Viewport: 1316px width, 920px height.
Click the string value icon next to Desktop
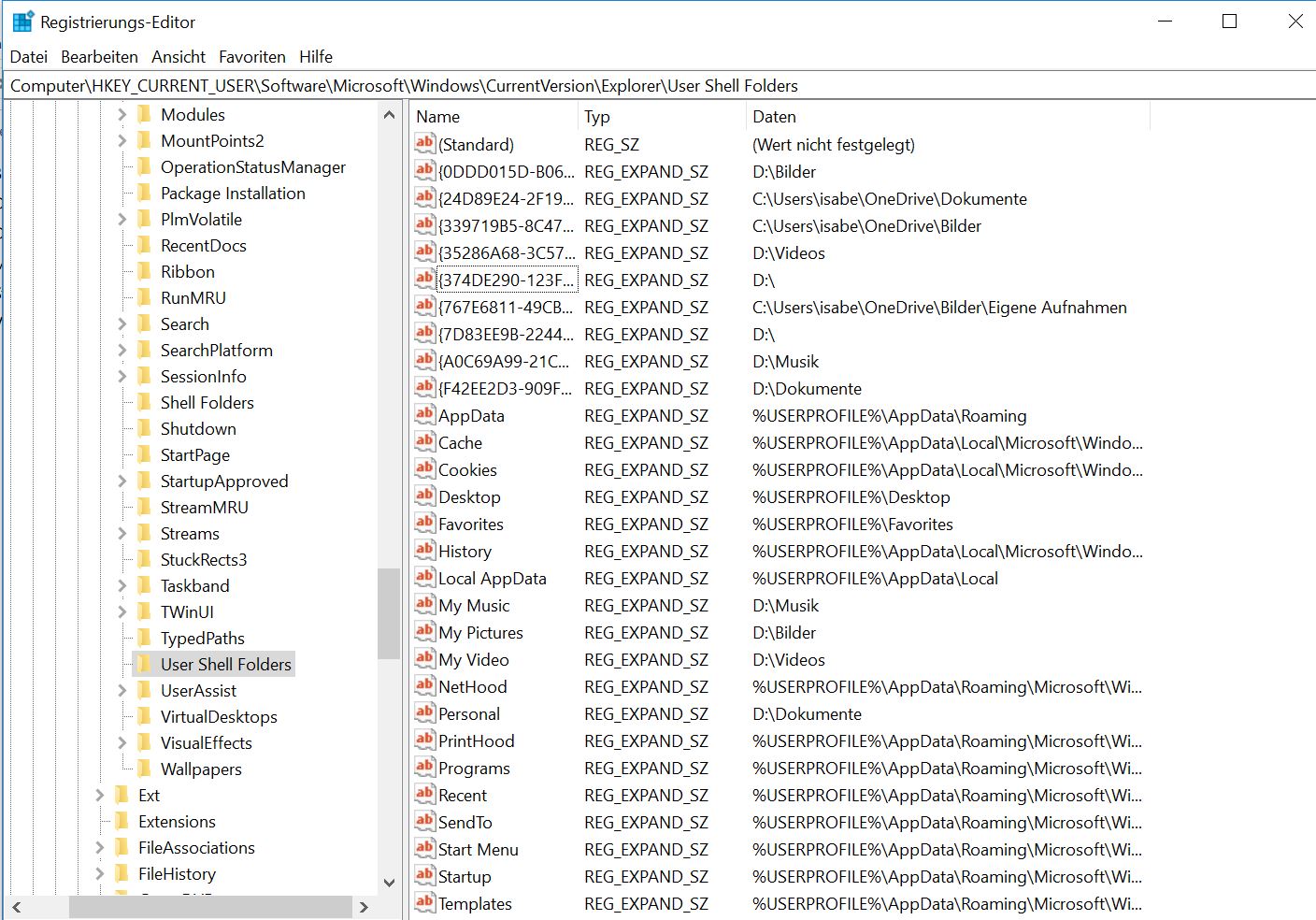[425, 496]
